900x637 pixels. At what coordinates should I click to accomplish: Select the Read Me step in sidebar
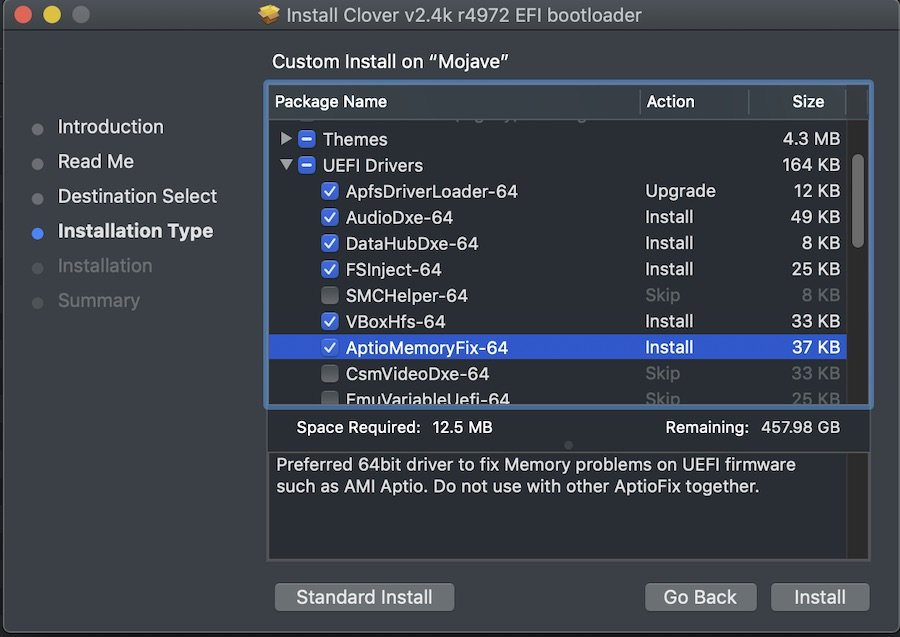coord(96,162)
